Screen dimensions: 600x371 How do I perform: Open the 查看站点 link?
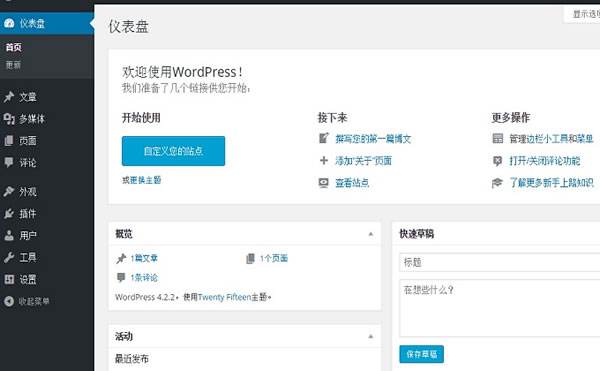click(352, 183)
